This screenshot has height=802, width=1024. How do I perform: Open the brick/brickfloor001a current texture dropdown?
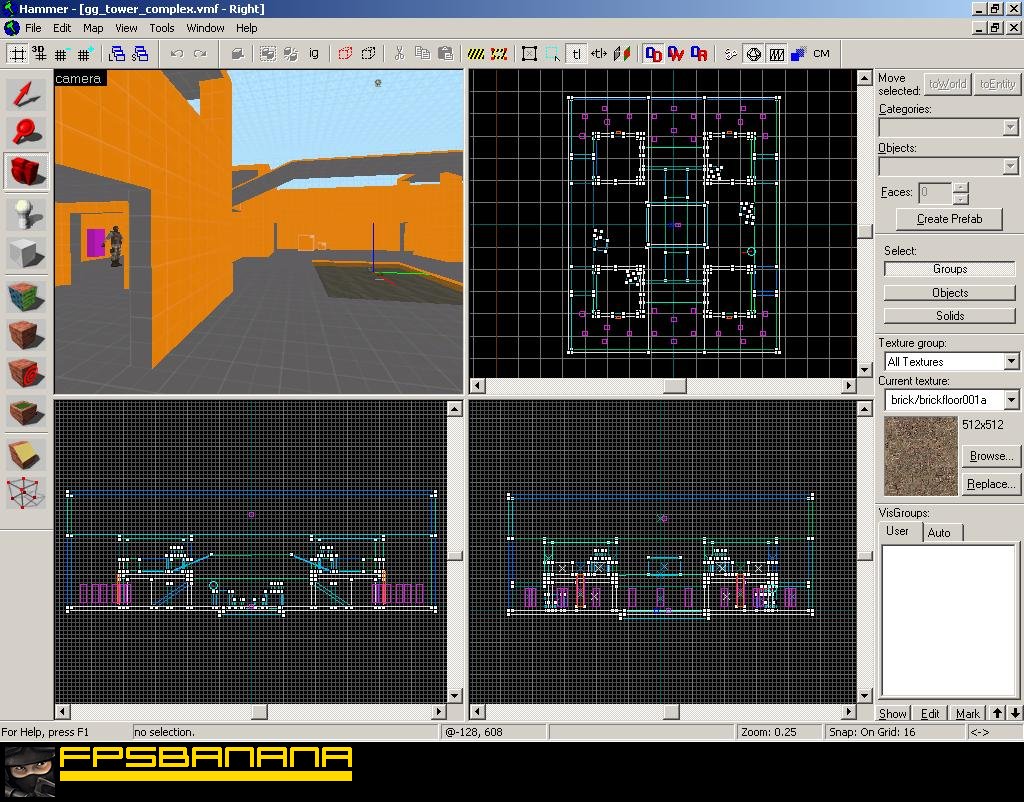pyautogui.click(x=1012, y=399)
